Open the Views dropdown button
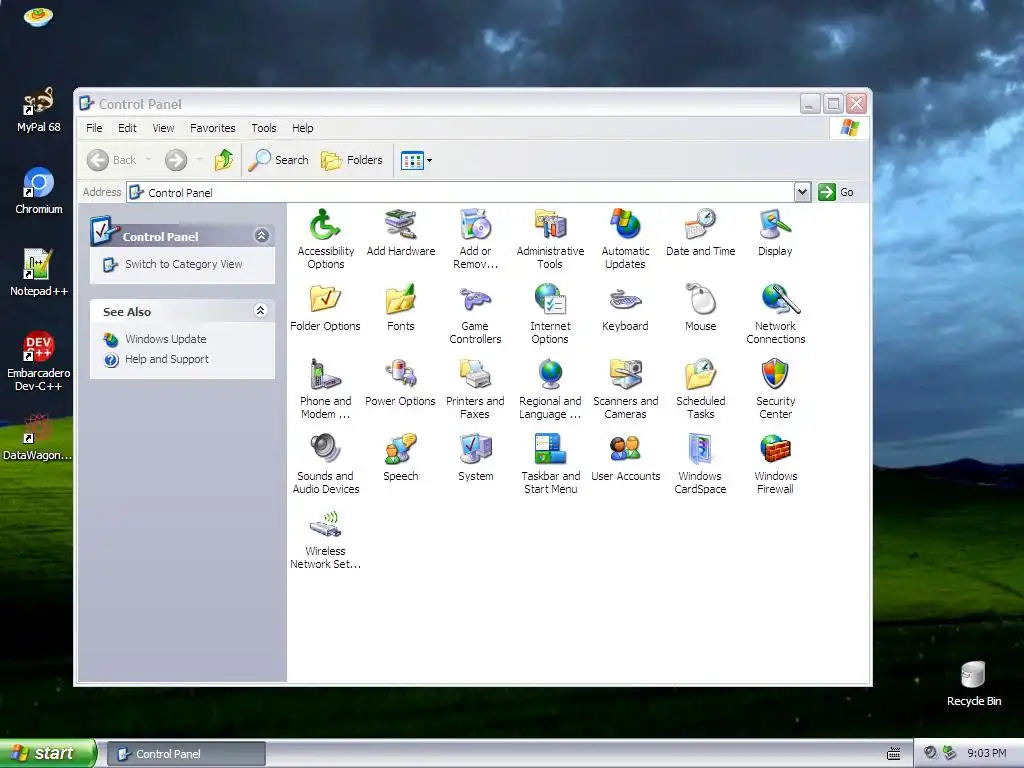This screenshot has height=768, width=1024. pyautogui.click(x=416, y=160)
